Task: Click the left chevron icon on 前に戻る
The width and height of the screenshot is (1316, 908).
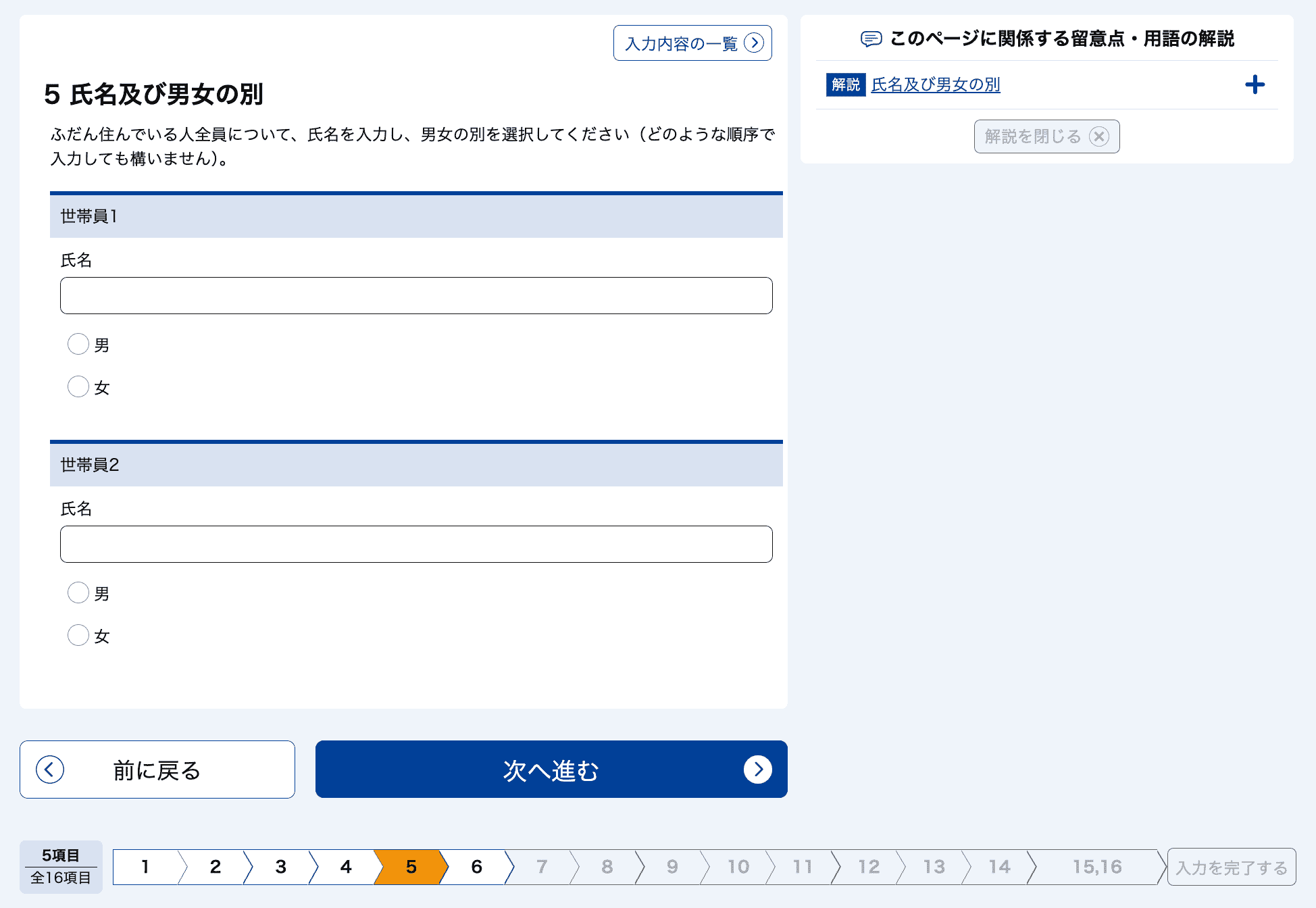Action: coord(48,769)
